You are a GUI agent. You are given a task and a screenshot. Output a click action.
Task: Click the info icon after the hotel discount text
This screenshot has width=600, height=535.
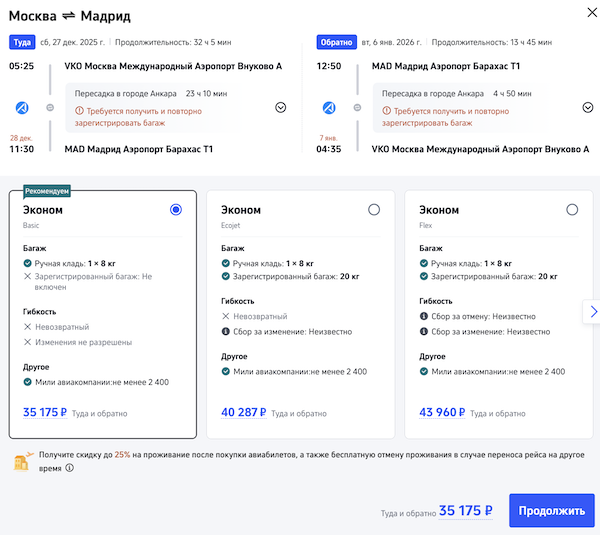pyautogui.click(x=70, y=468)
